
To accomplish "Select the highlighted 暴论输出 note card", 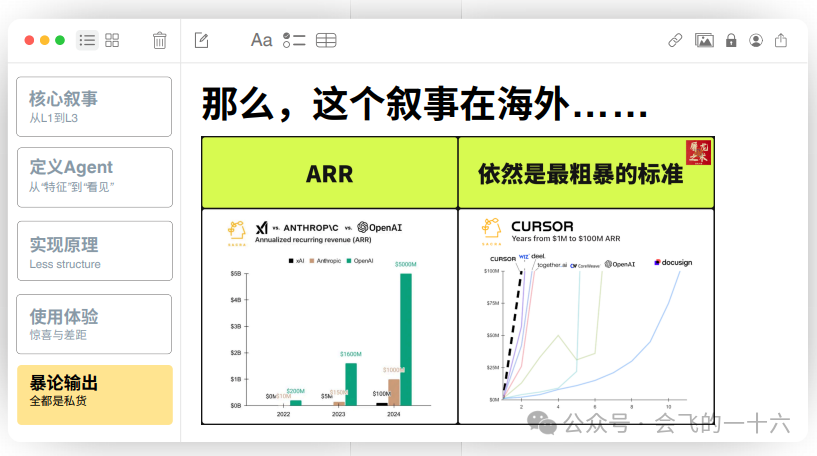I will pos(95,395).
